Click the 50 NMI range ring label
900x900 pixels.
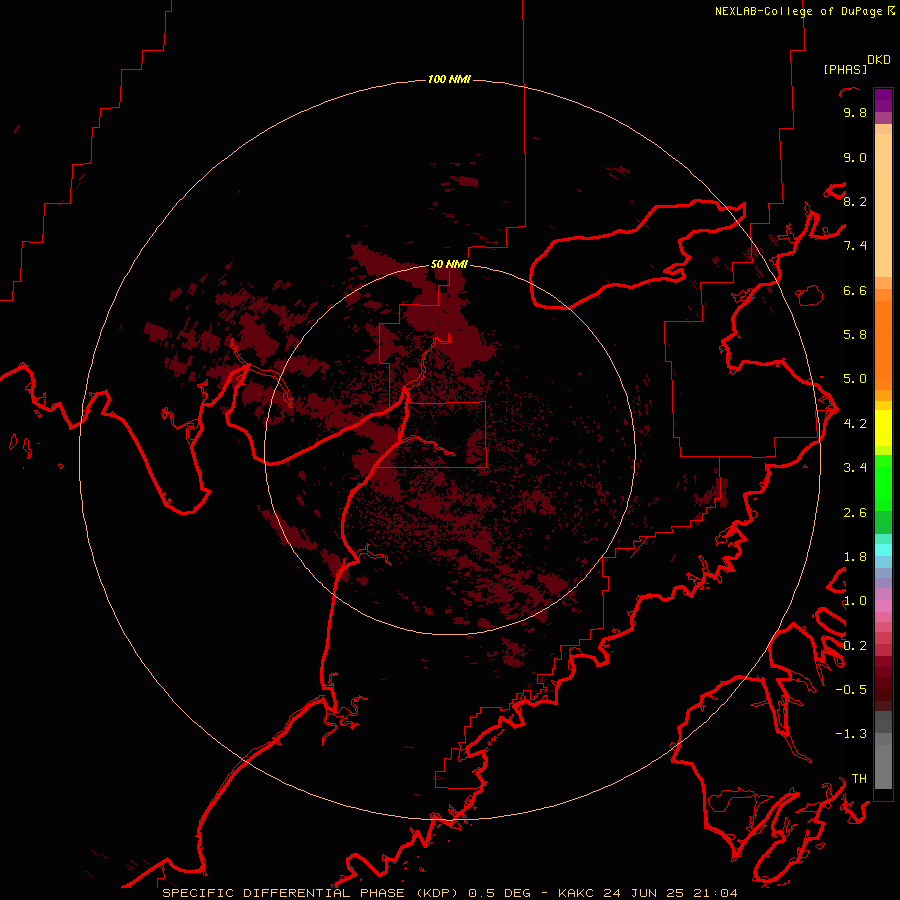[449, 264]
